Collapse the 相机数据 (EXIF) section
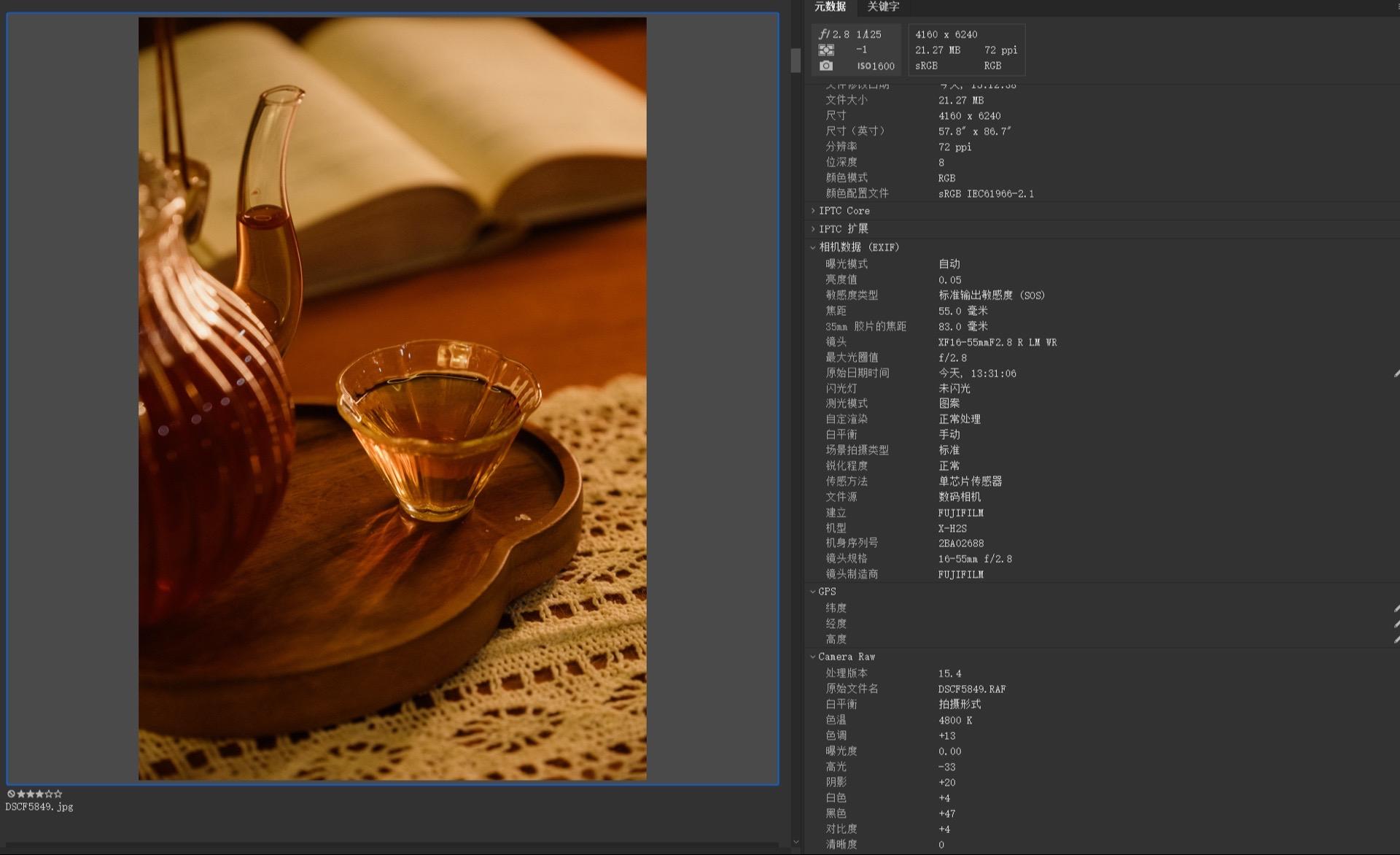Screen dimensions: 1400x855 [x=813, y=247]
